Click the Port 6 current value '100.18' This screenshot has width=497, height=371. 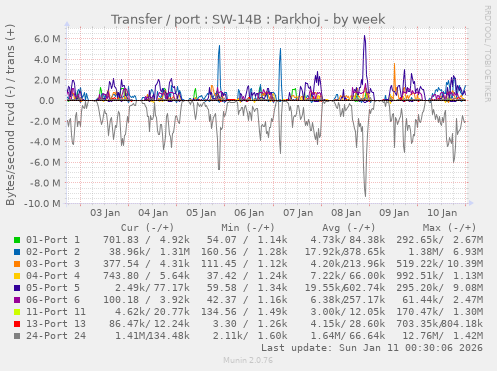click(121, 300)
